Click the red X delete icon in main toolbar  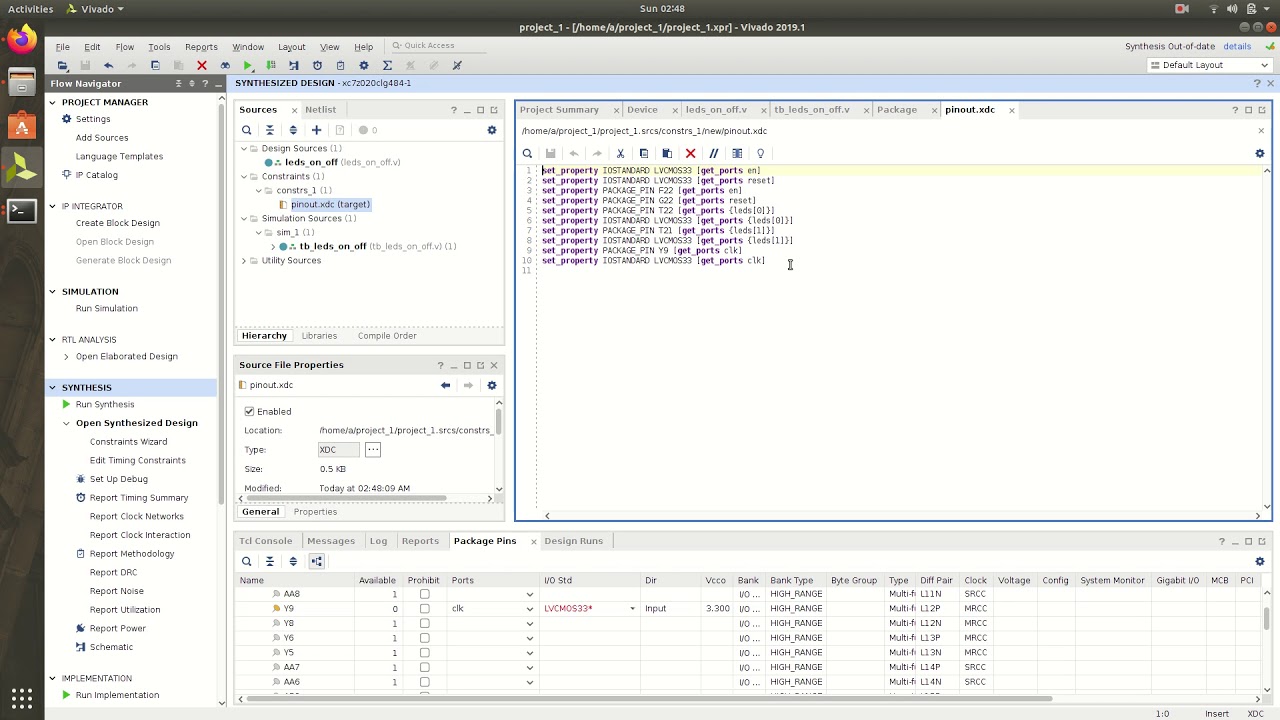(201, 65)
